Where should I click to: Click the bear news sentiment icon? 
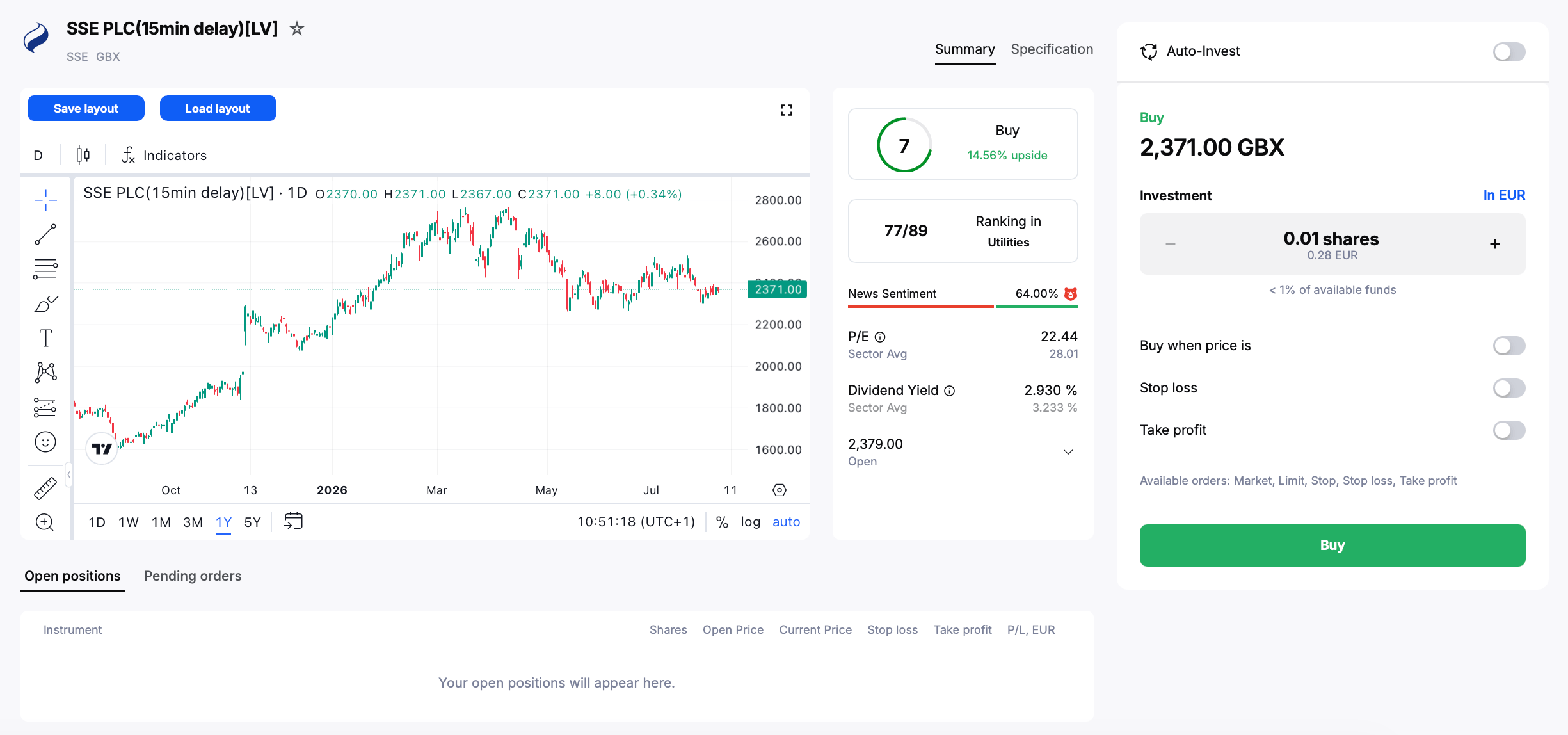[1071, 294]
